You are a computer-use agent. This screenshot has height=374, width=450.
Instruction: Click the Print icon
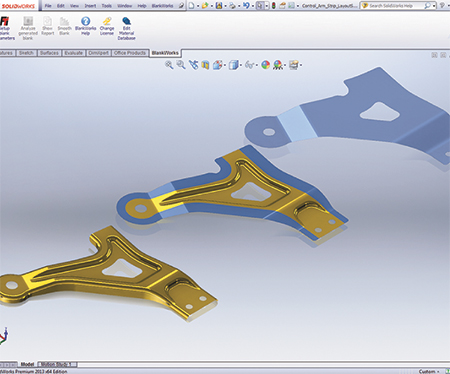point(232,6)
